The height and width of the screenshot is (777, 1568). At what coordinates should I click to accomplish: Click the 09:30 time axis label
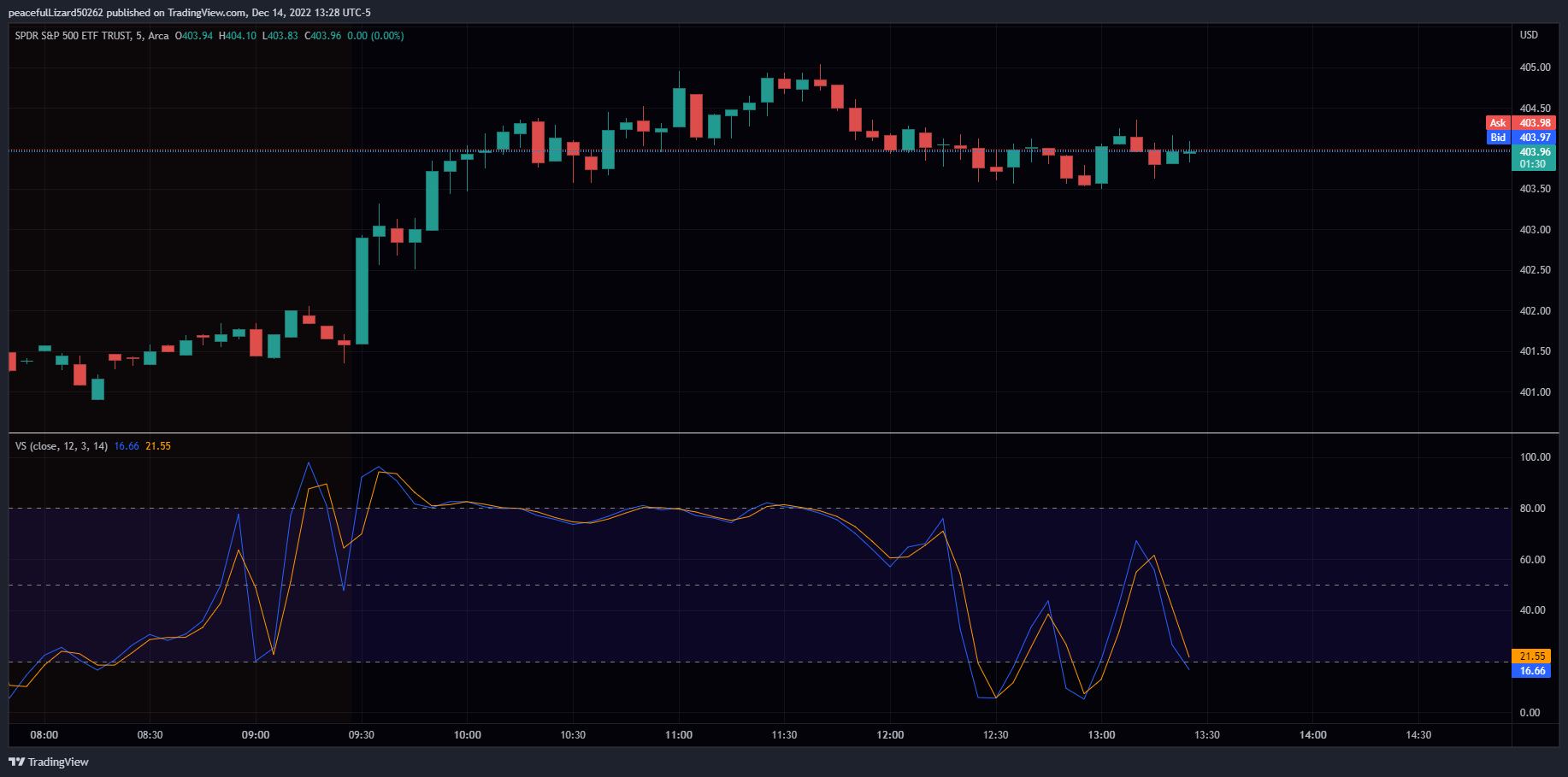[362, 735]
